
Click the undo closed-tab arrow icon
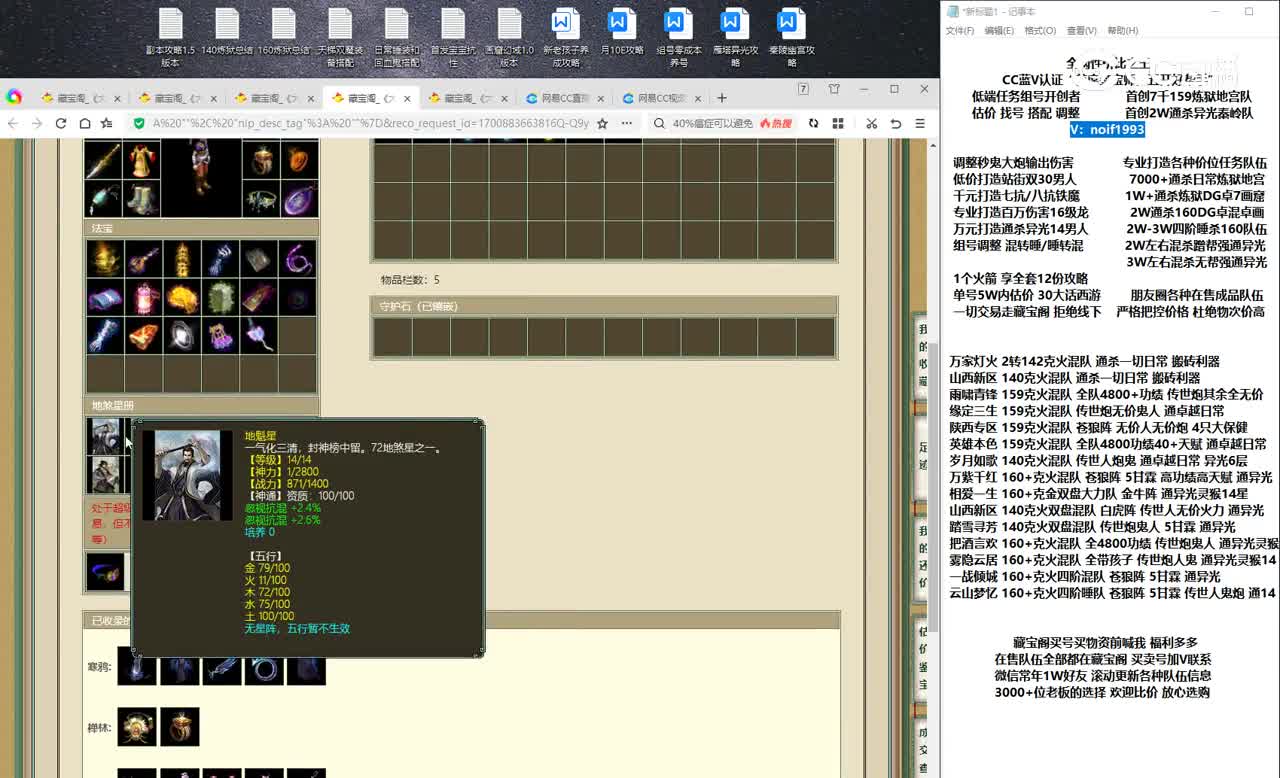click(895, 123)
